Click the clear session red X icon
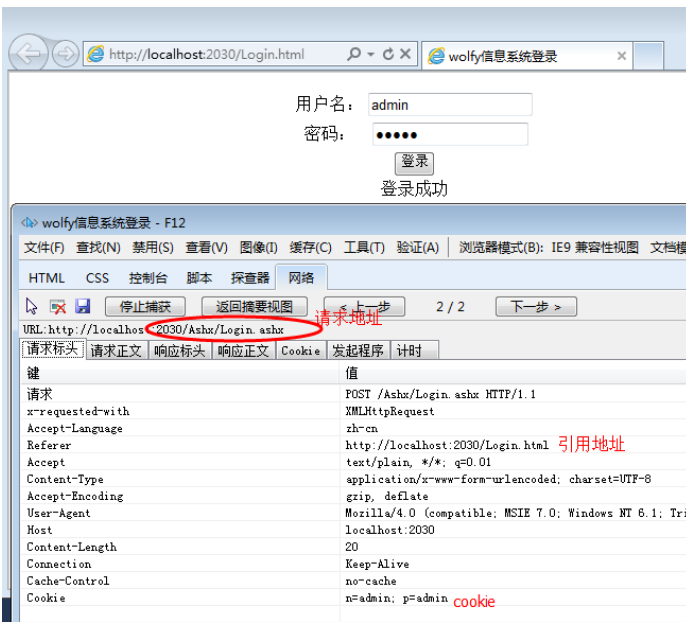 coord(58,307)
